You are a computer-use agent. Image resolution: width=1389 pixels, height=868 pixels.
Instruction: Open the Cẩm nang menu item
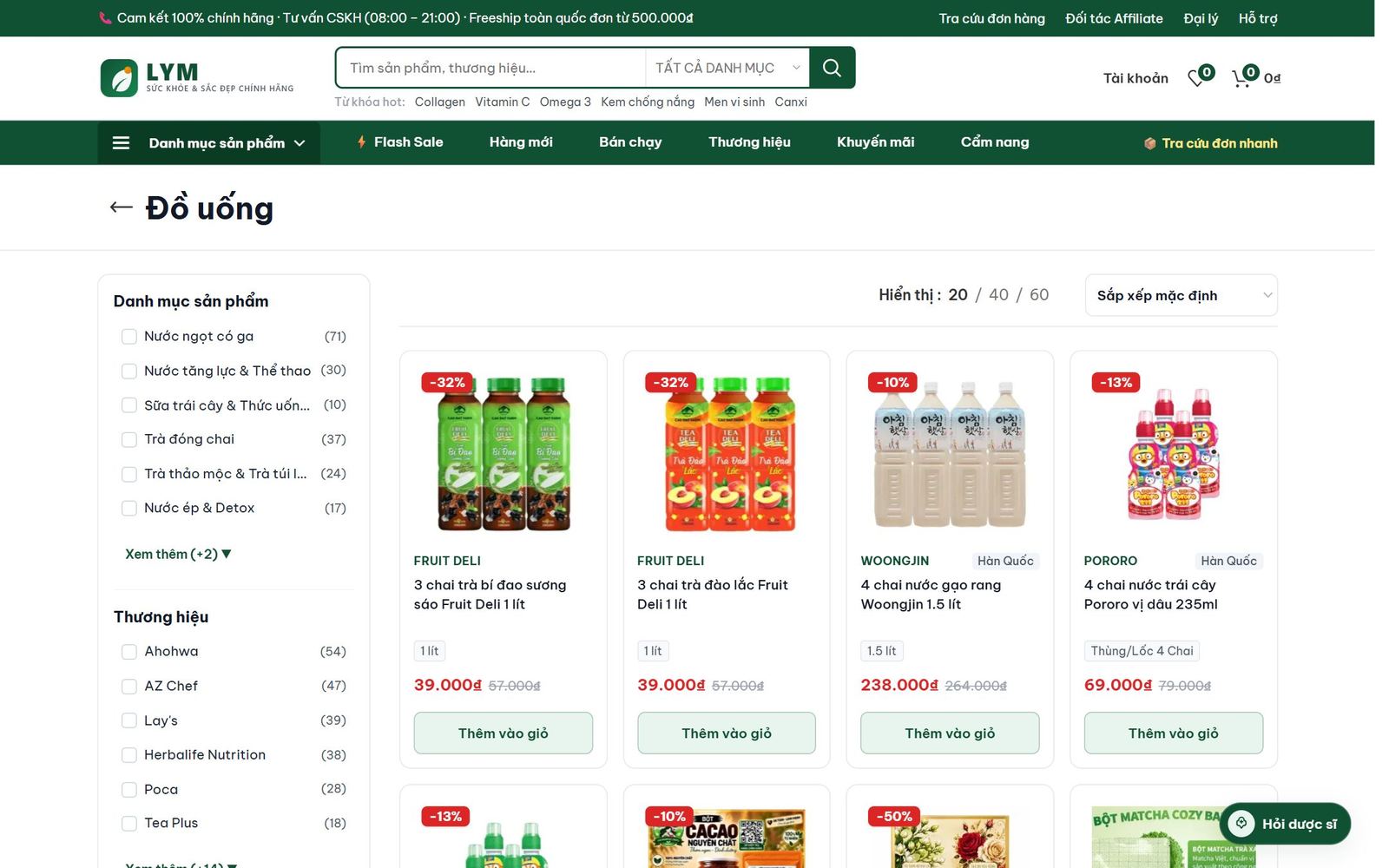pos(995,141)
